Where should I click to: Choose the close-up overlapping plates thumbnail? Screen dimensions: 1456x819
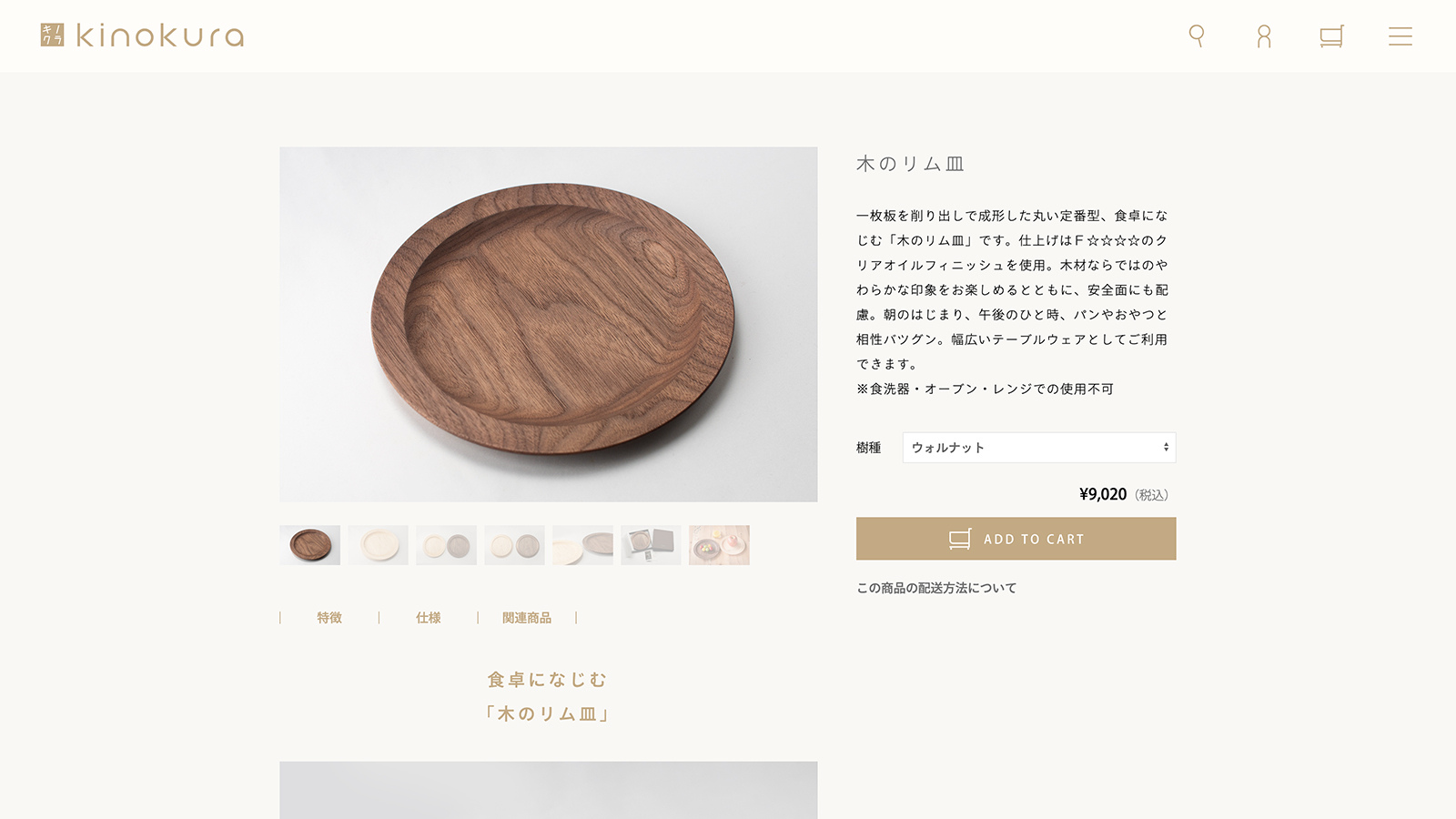[x=582, y=545]
